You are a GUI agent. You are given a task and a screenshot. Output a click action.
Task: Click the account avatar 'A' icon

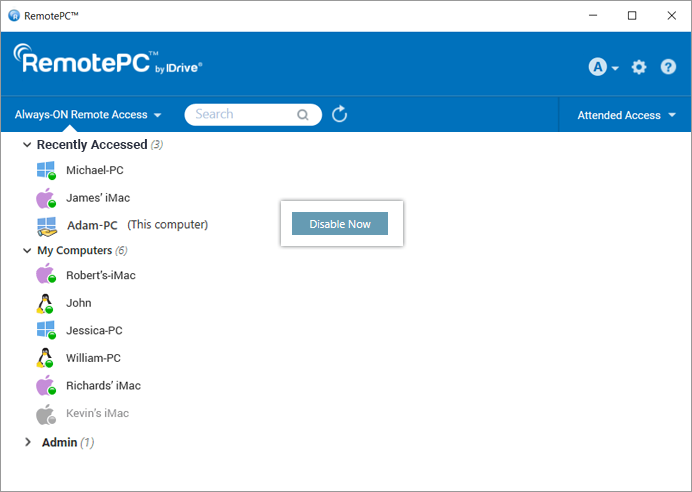click(598, 67)
